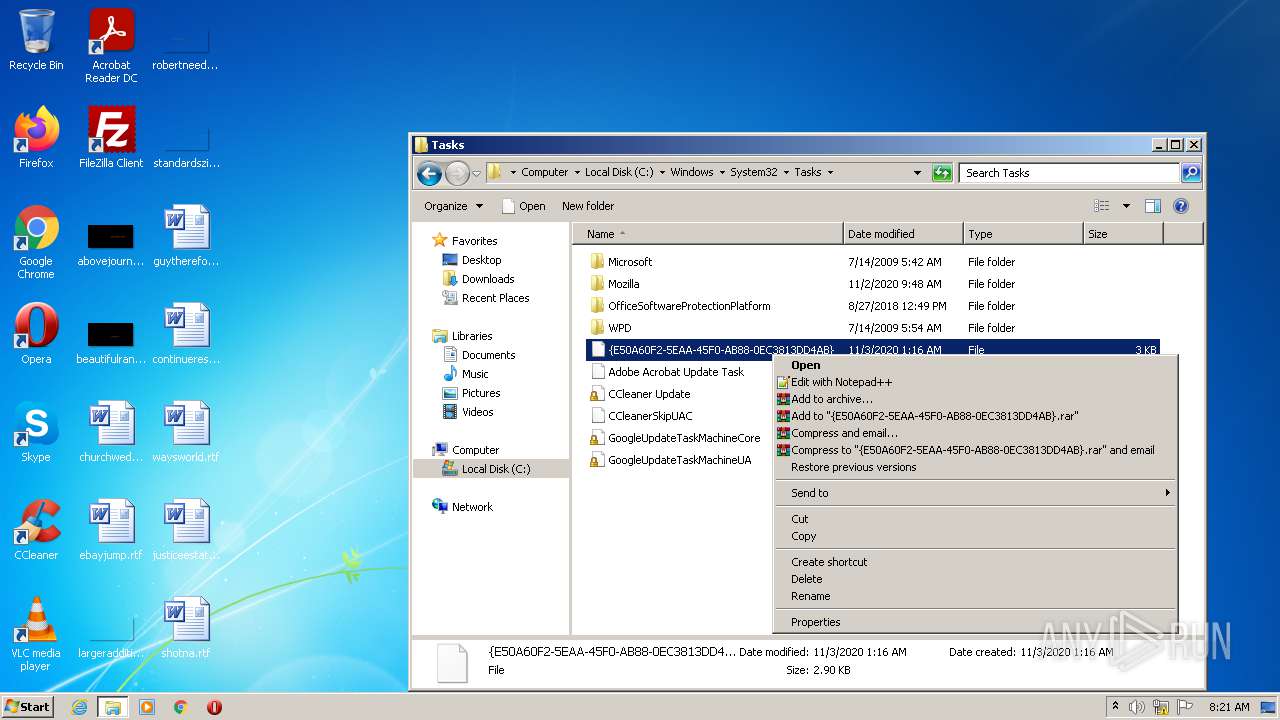Screen dimensions: 1280x720
Task: Select Edit with Notepad++
Action: 976,382
